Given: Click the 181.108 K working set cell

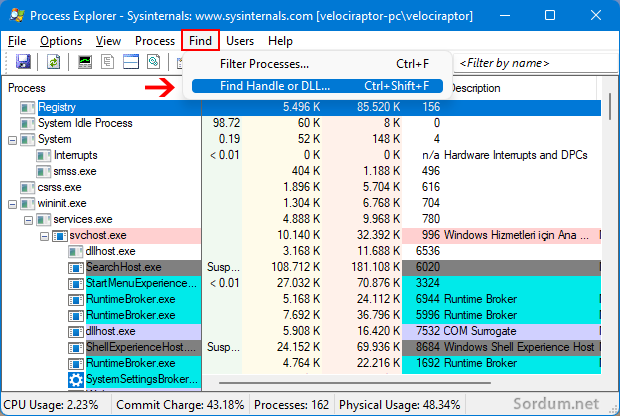Looking at the screenshot, I should click(x=376, y=268).
